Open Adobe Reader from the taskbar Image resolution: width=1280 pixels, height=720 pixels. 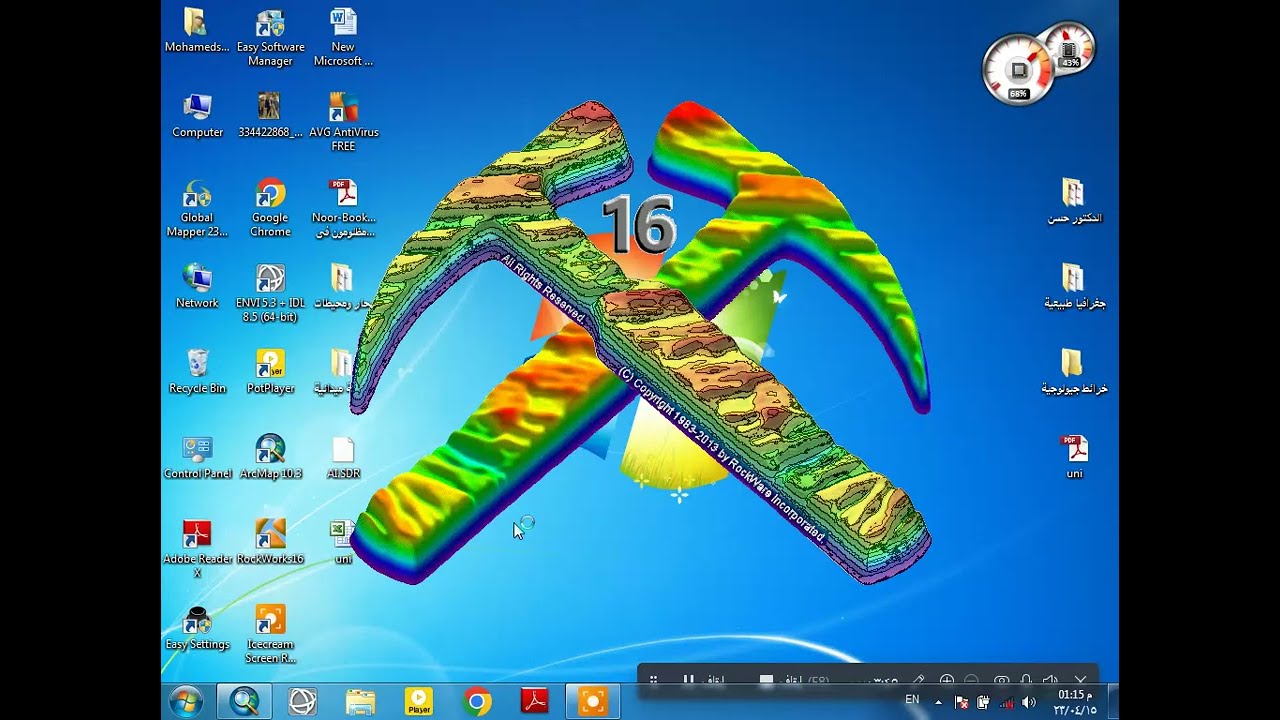[535, 702]
